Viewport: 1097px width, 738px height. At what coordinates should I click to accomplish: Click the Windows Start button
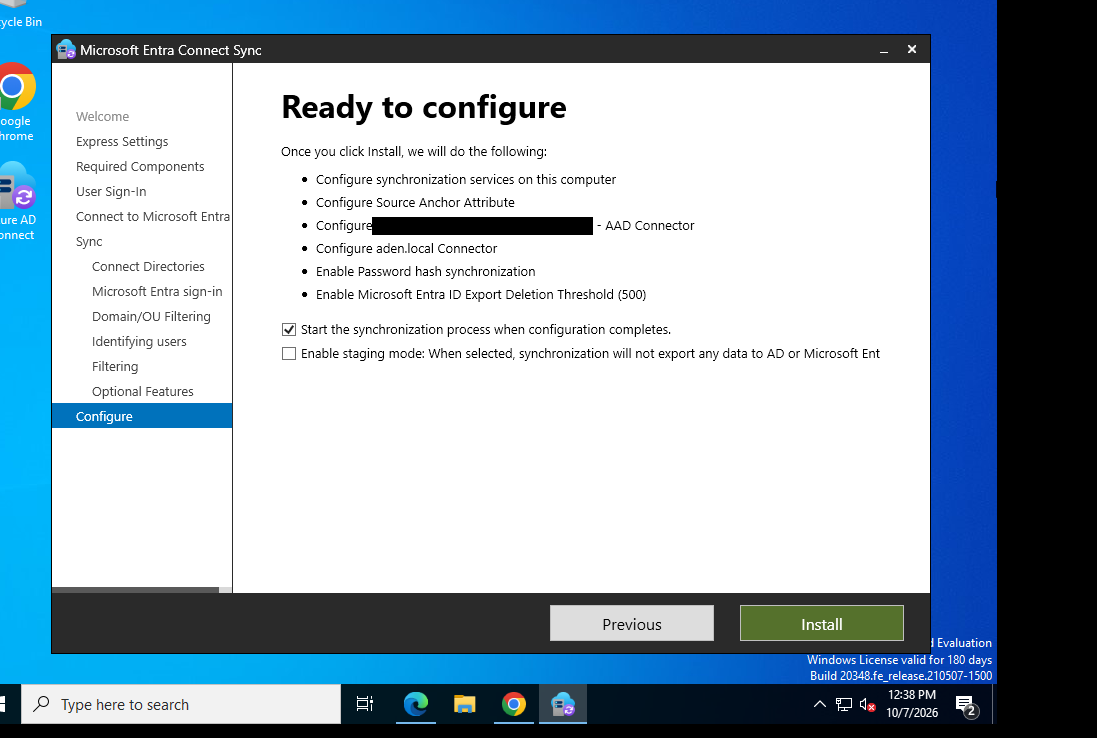[3, 704]
